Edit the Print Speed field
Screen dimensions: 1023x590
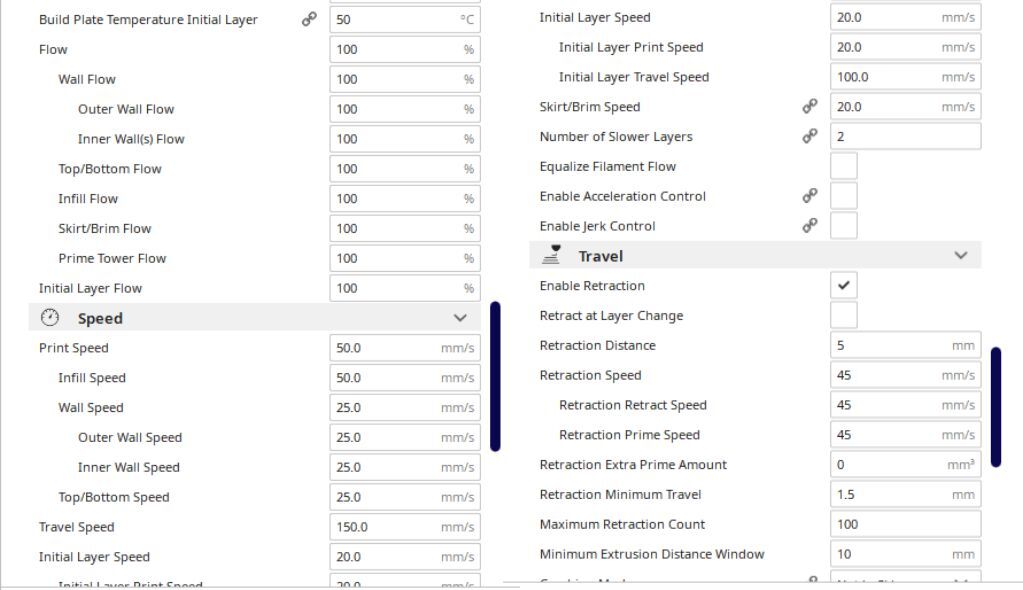tap(405, 348)
